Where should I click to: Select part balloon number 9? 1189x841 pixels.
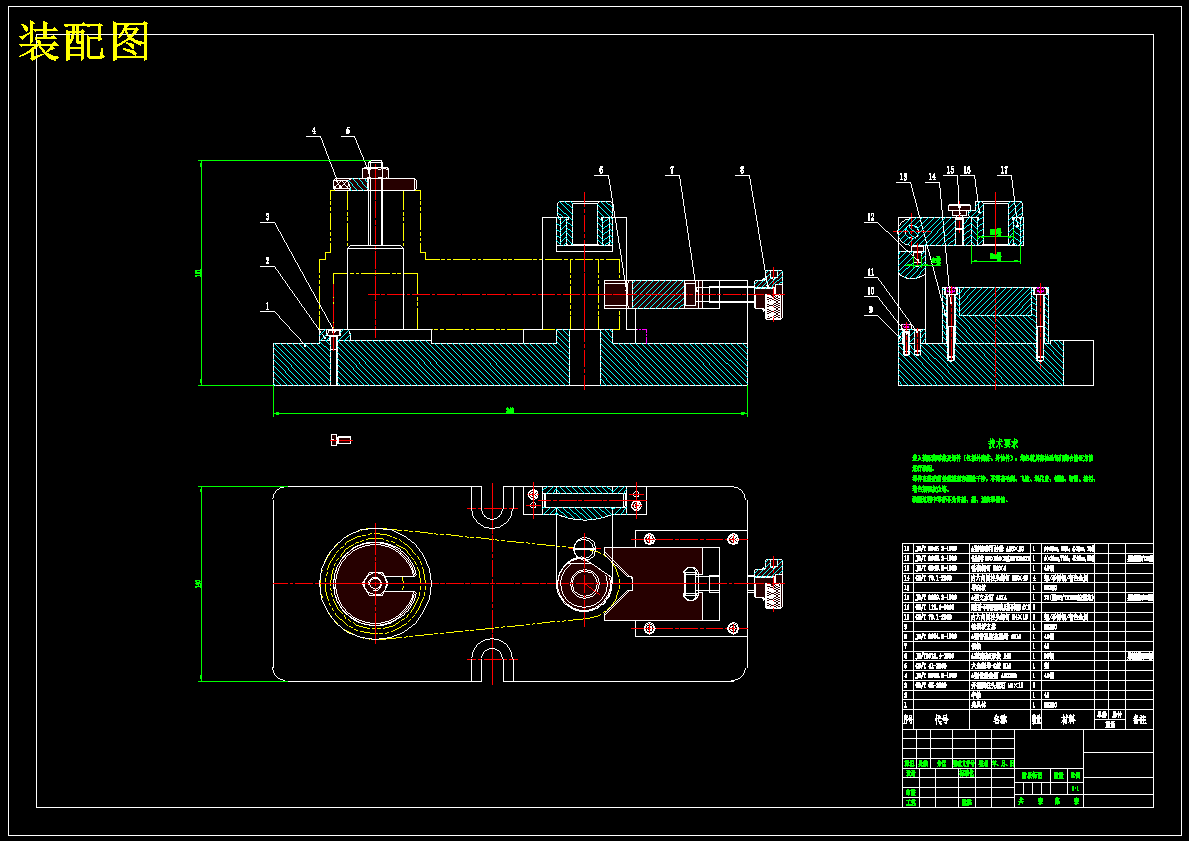pyautogui.click(x=871, y=309)
